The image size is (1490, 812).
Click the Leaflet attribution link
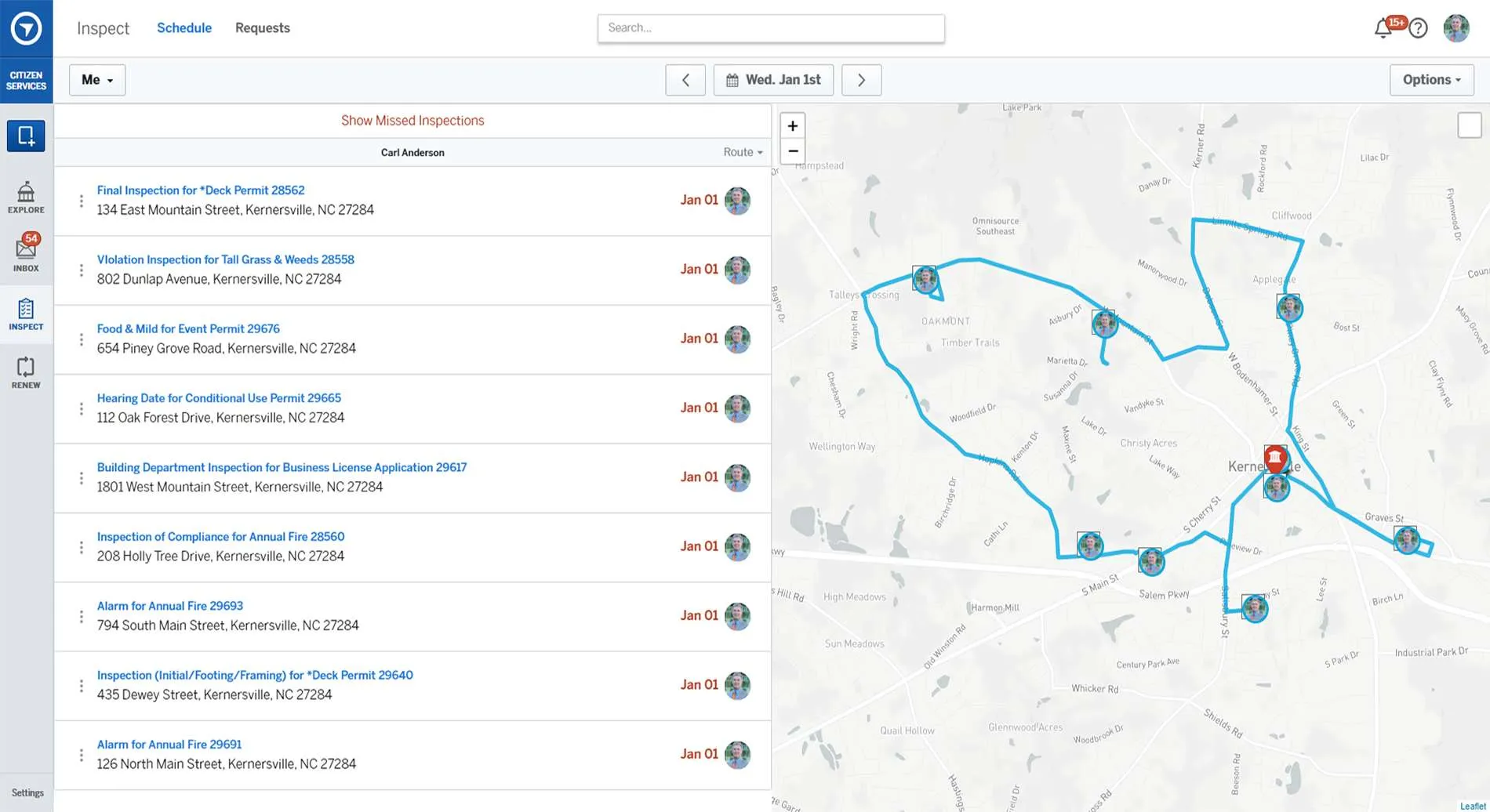pos(1473,806)
